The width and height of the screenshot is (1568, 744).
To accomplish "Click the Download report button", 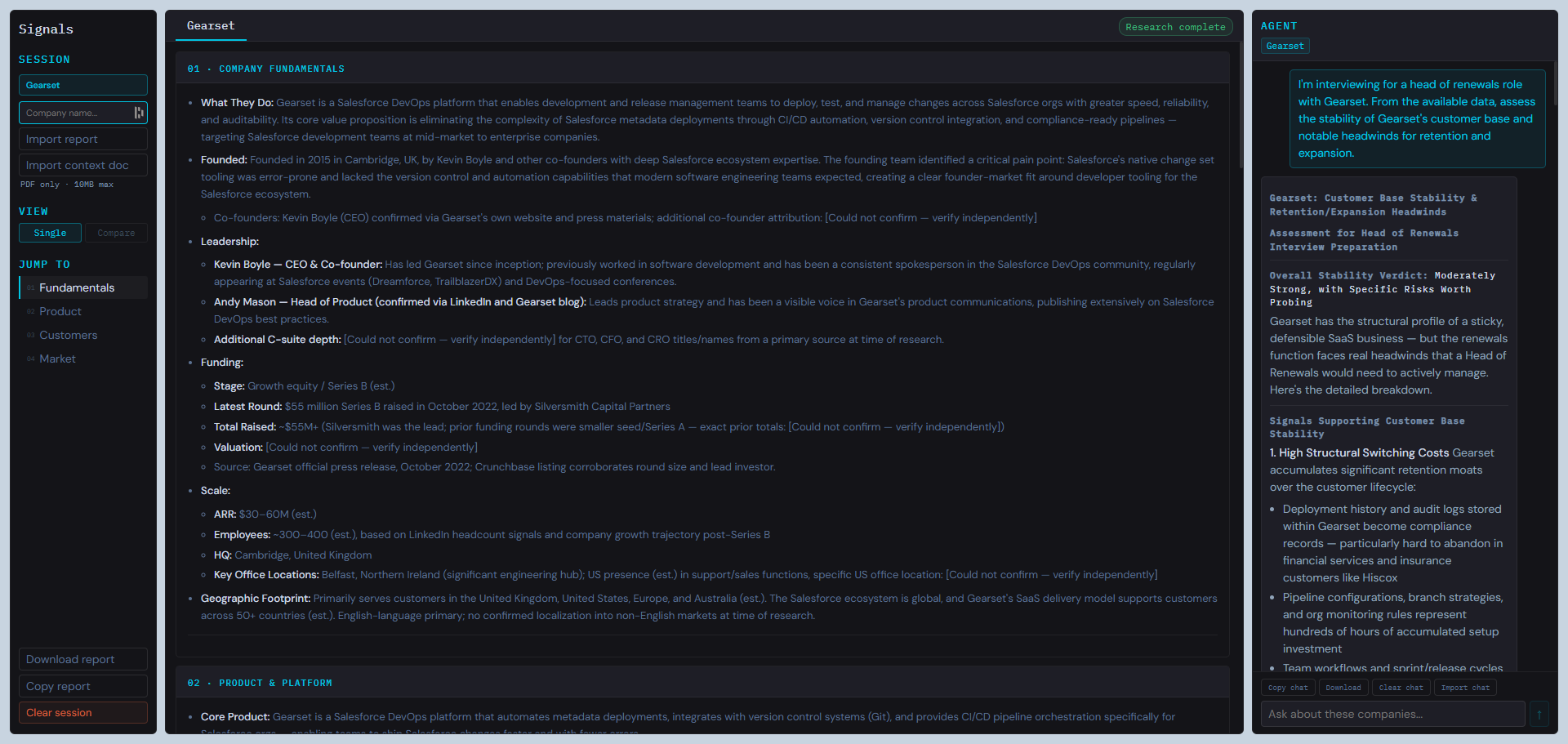I will 83,659.
